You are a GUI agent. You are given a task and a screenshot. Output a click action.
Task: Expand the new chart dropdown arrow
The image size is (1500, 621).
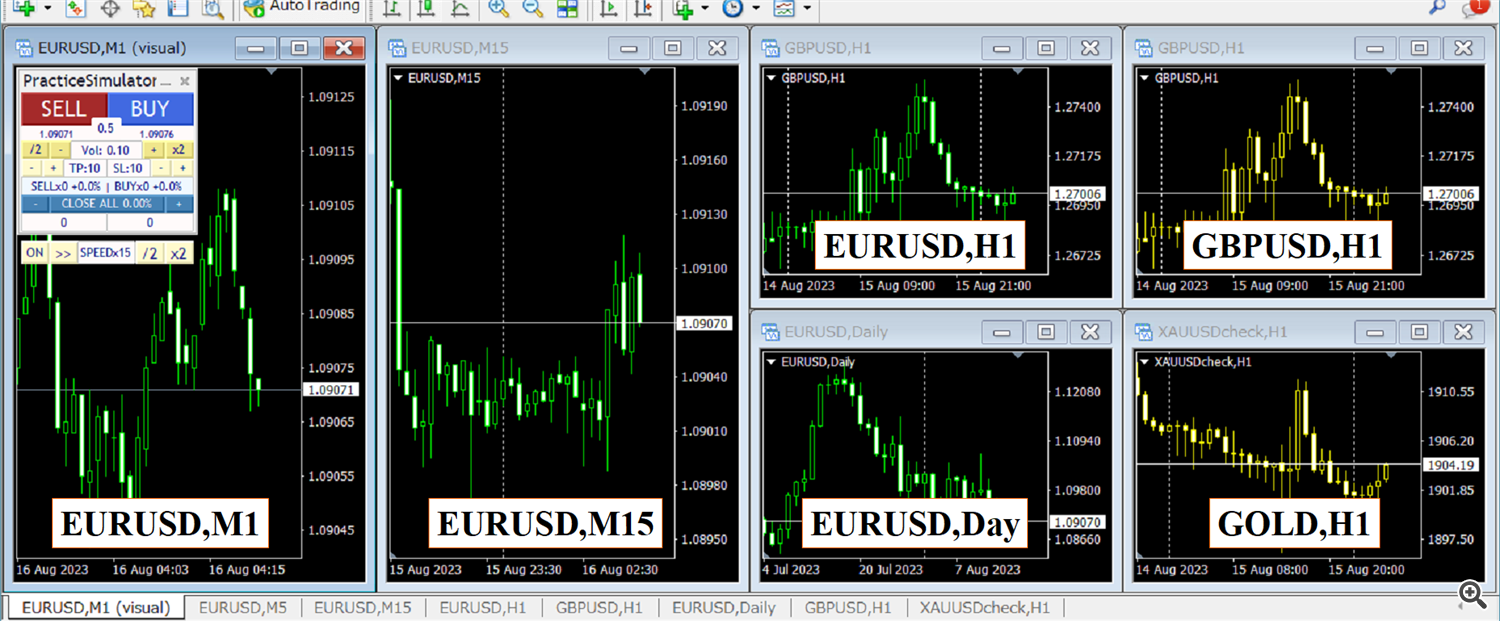47,8
